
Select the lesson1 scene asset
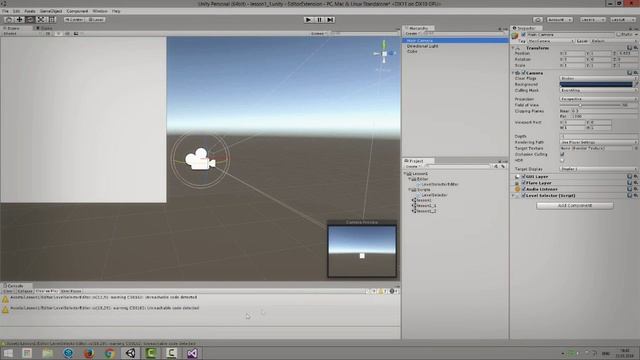coord(422,200)
